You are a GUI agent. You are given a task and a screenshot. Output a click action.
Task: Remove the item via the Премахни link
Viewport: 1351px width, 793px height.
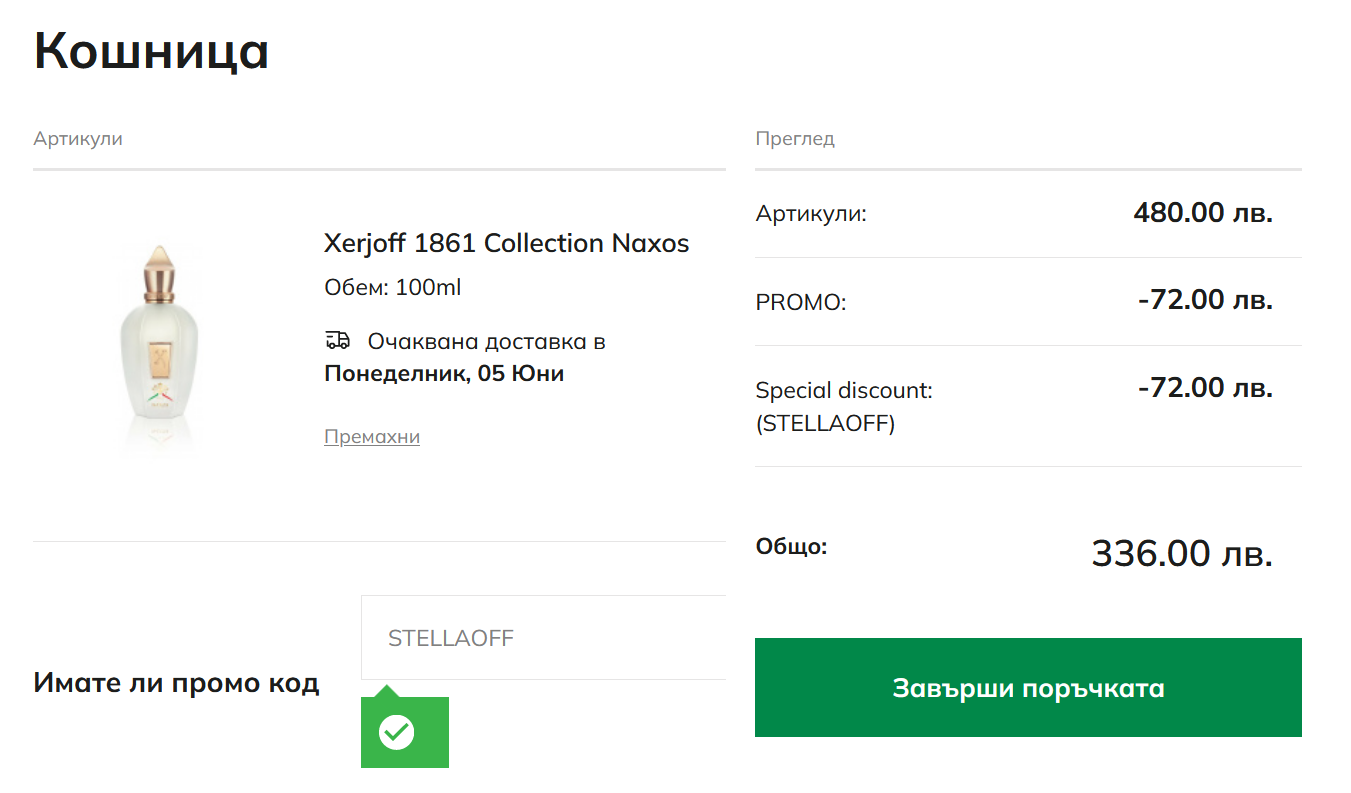371,437
